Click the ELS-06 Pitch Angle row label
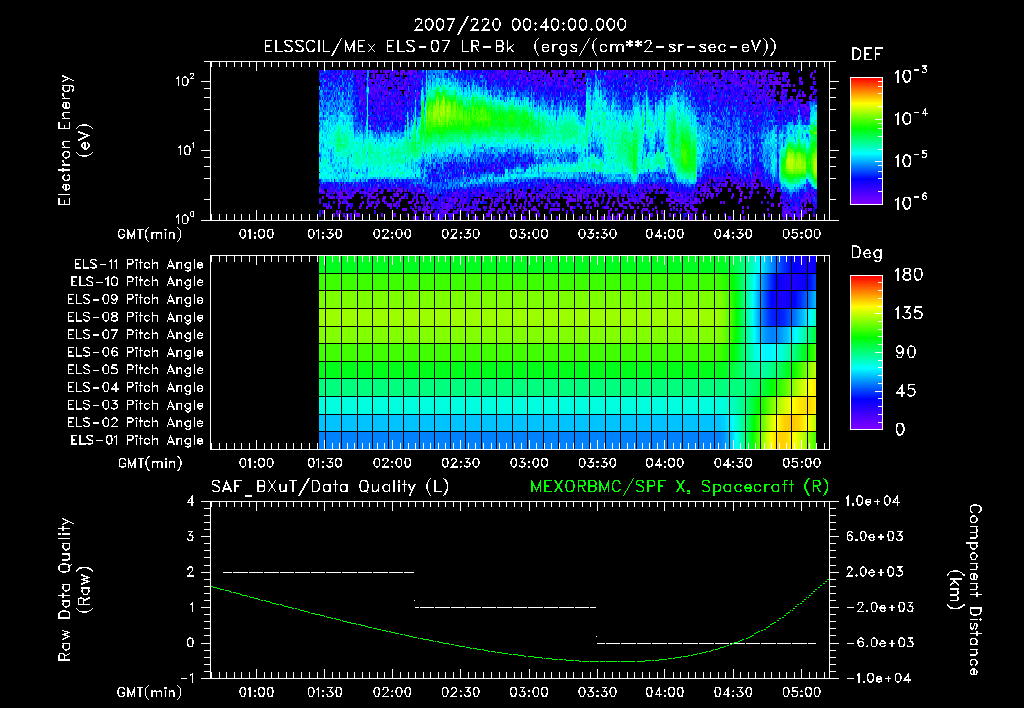The width and height of the screenshot is (1024, 708). click(135, 353)
